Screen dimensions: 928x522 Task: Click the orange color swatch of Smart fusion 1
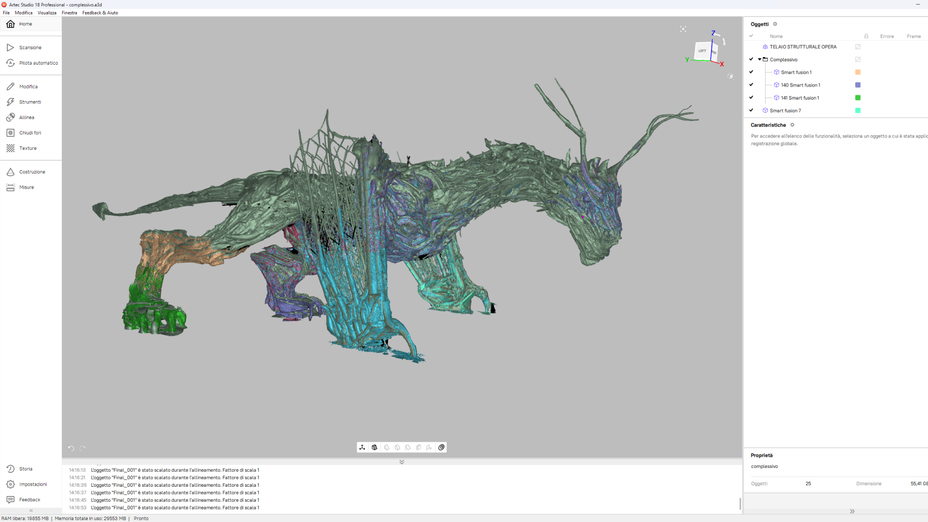(858, 72)
